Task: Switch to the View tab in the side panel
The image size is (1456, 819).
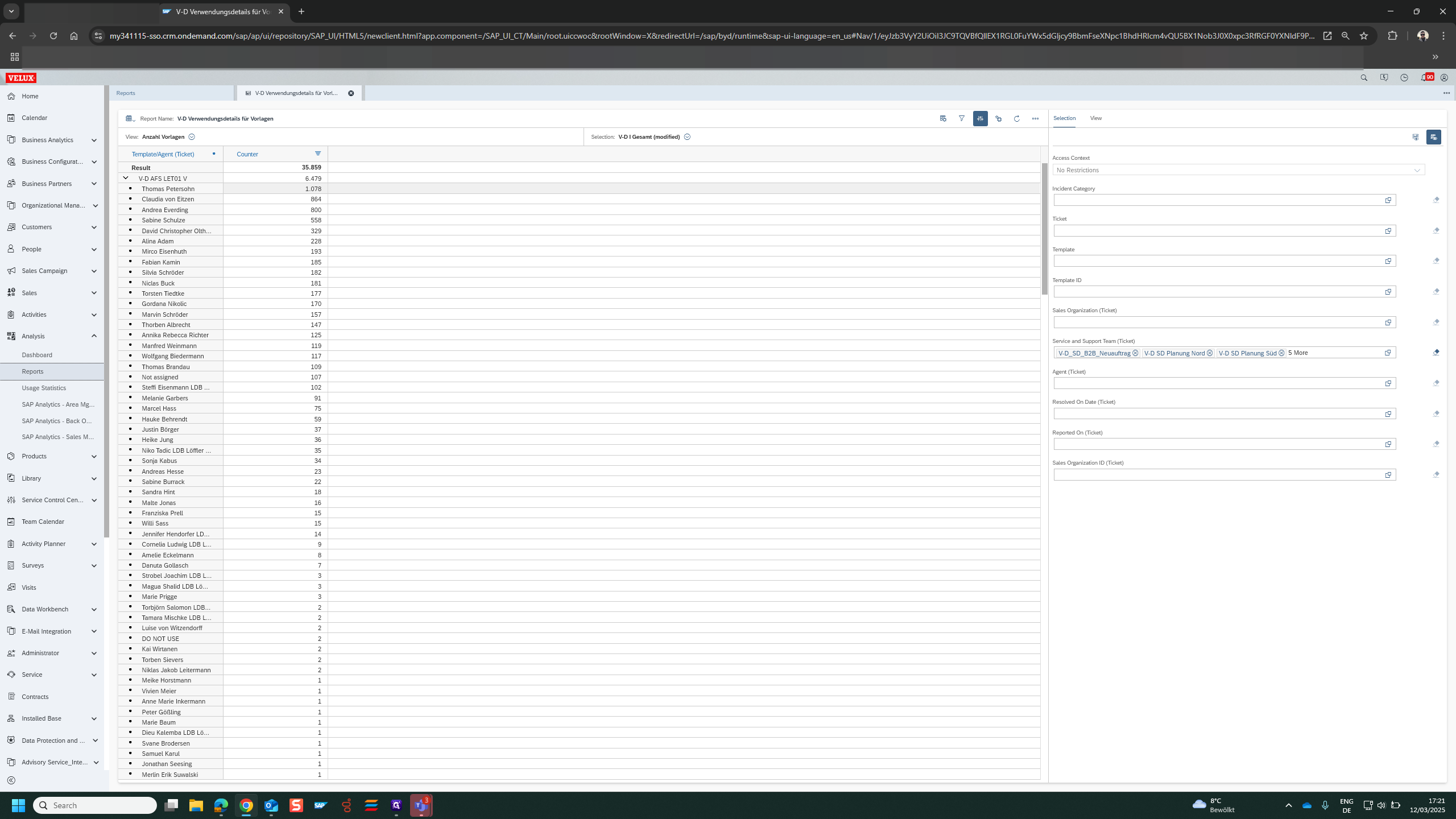Action: tap(1095, 118)
